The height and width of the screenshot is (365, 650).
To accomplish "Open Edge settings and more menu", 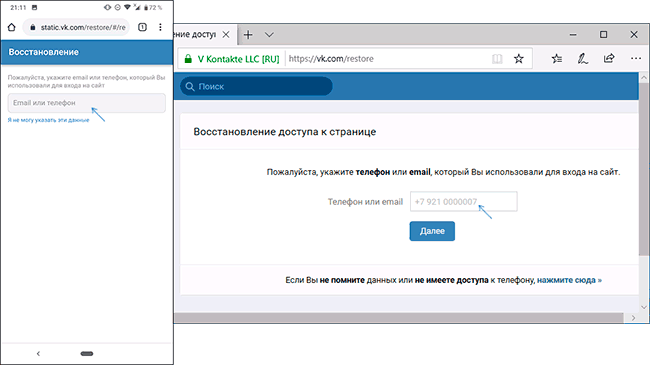I will 636,59.
